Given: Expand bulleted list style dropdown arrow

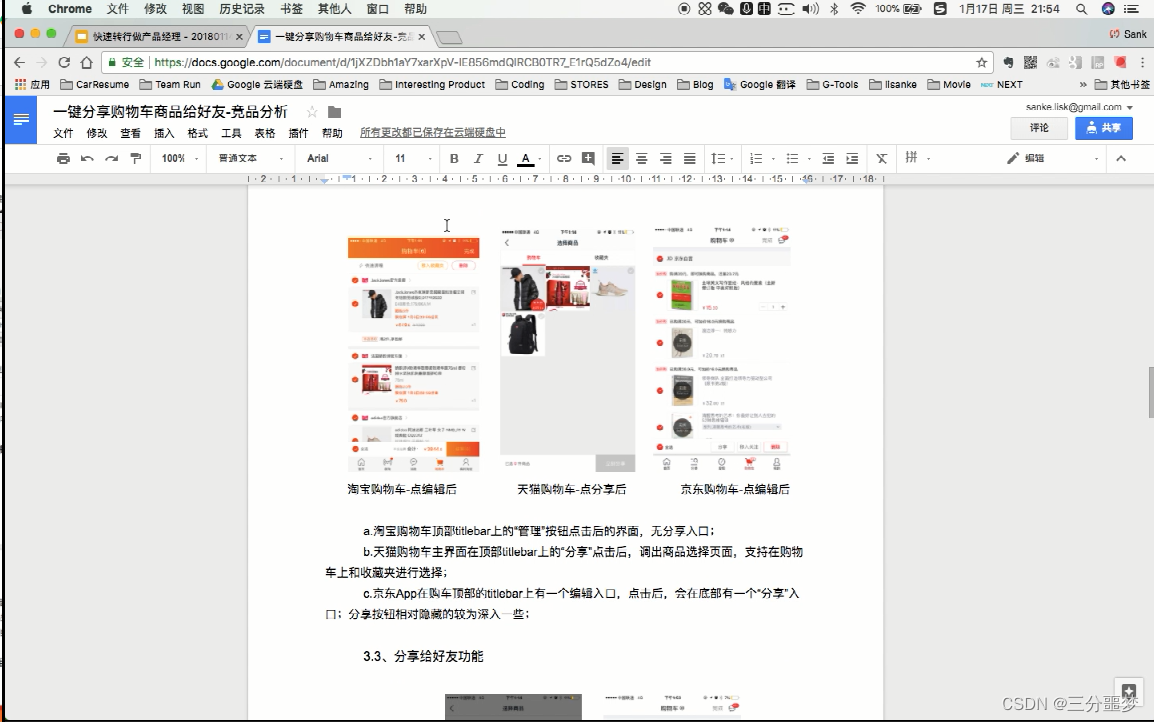Looking at the screenshot, I should click(809, 159).
